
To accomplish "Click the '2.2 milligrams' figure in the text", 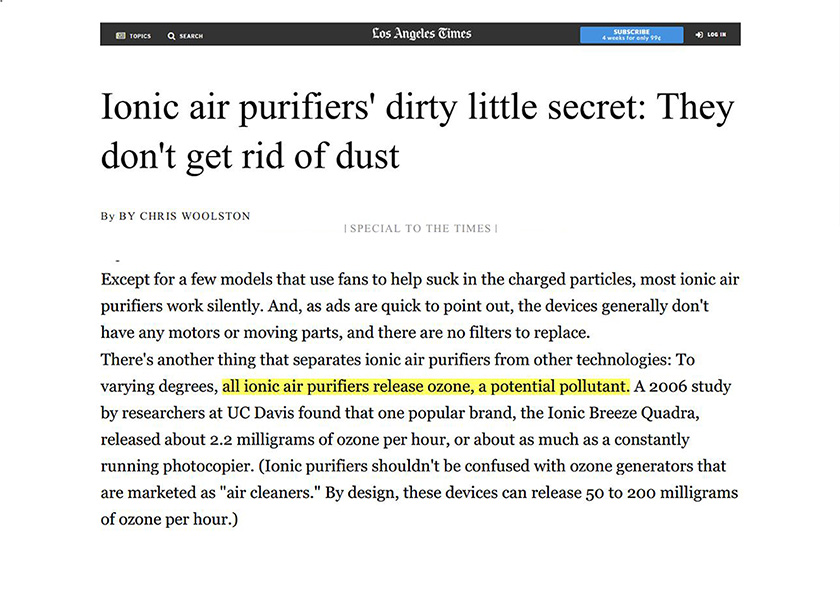I will 258,440.
